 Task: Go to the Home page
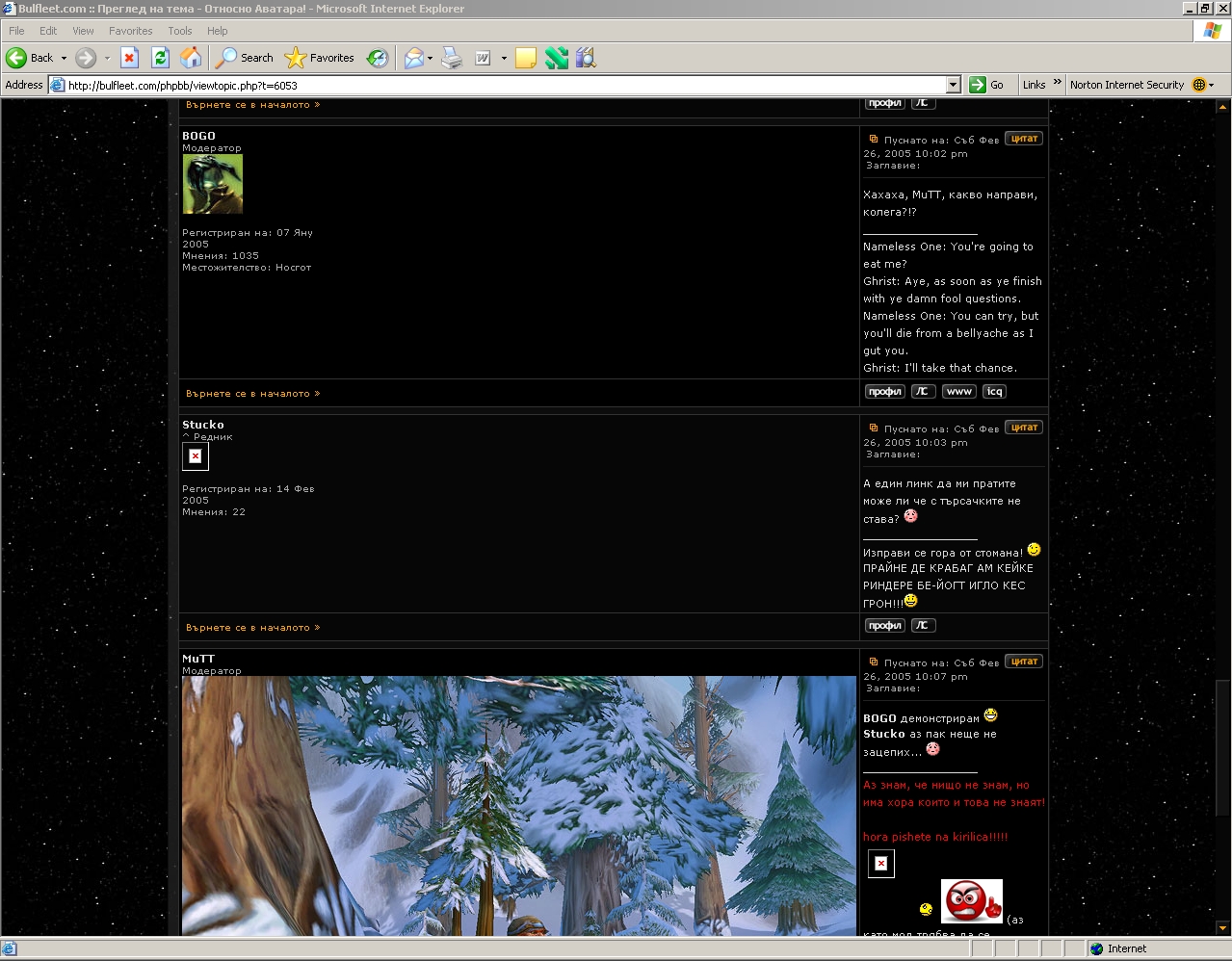click(x=192, y=58)
